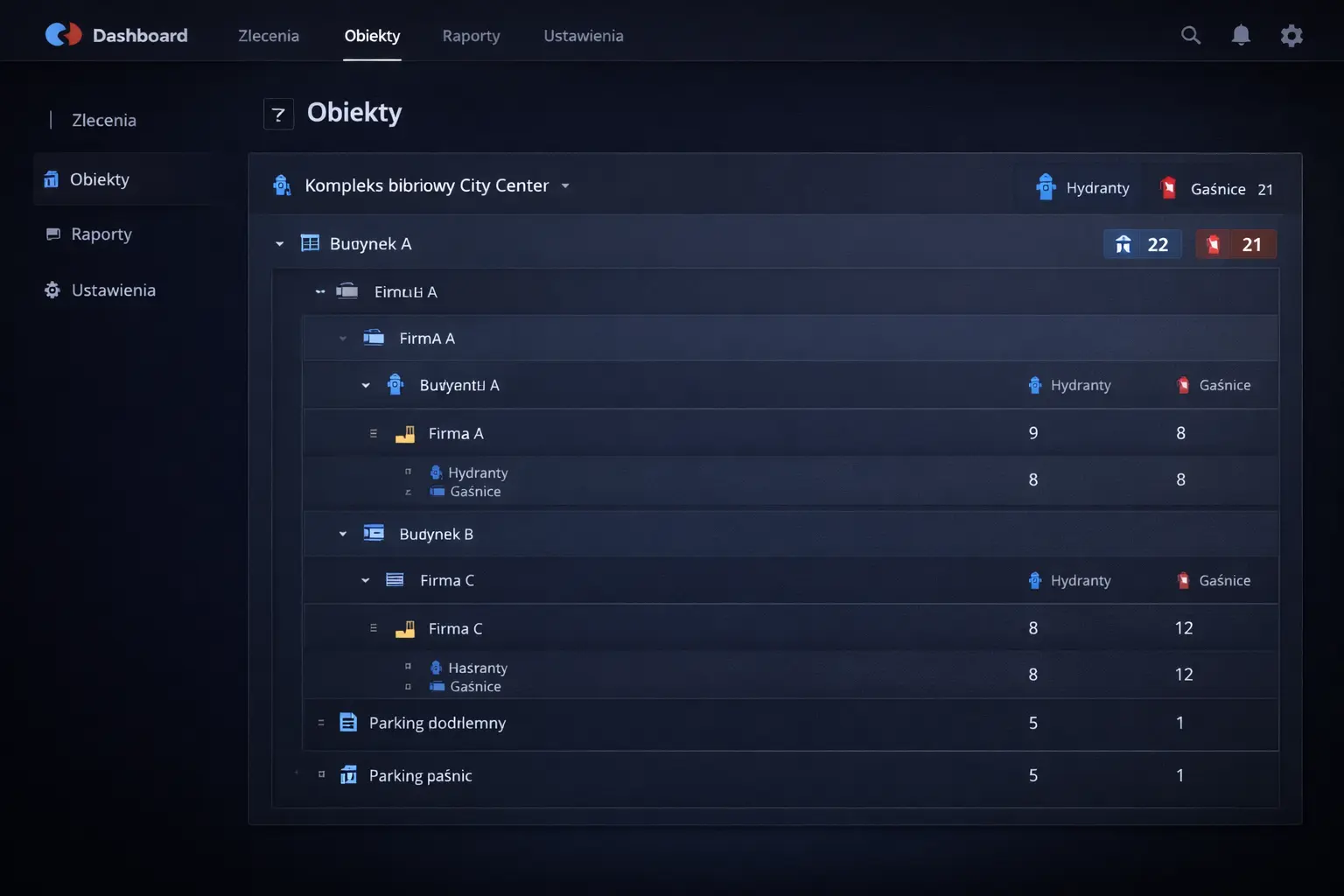Click the search magnifier icon in header

pyautogui.click(x=1190, y=35)
